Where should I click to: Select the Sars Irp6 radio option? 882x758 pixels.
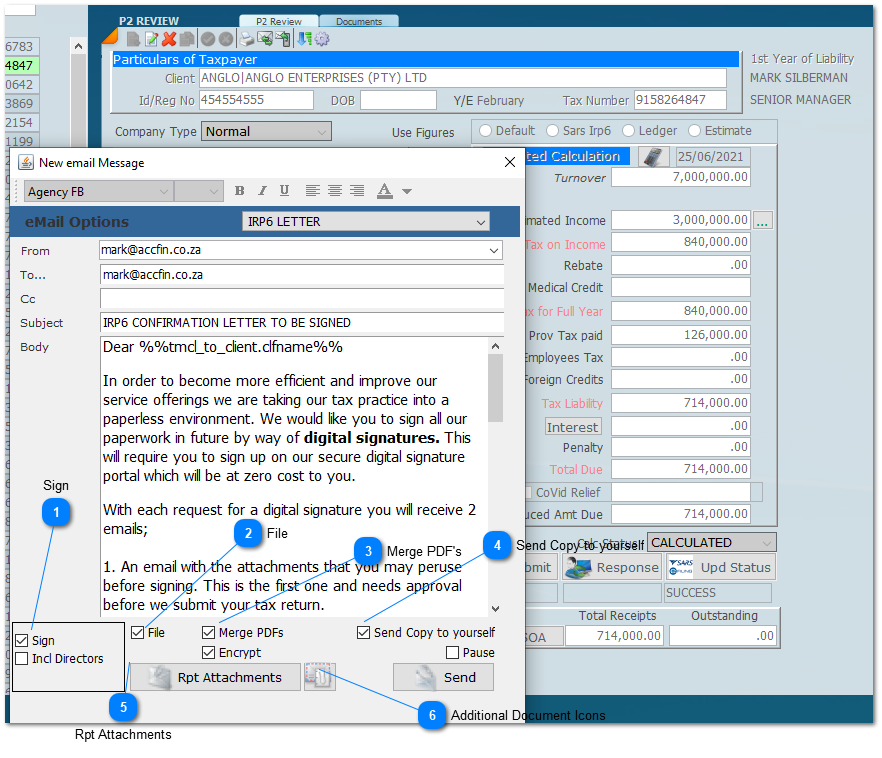coord(554,131)
